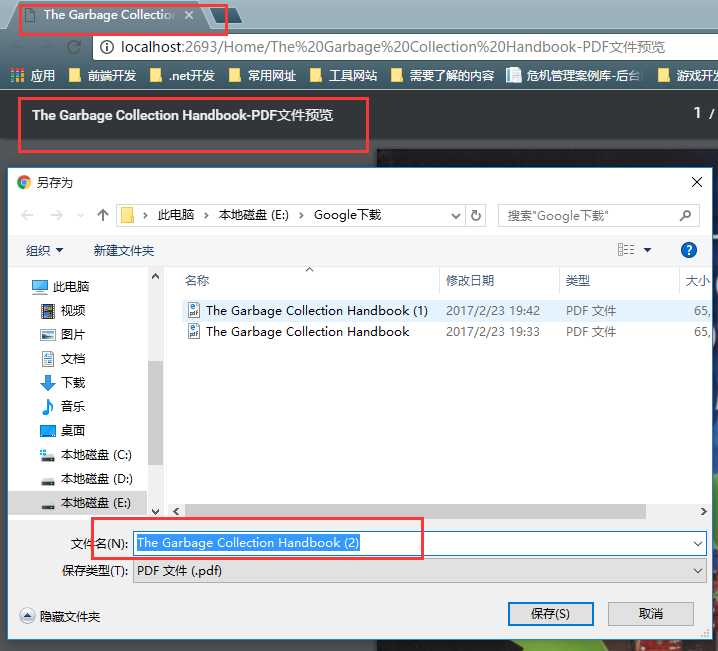Click the site info icon in address bar
The image size is (718, 651).
106,47
